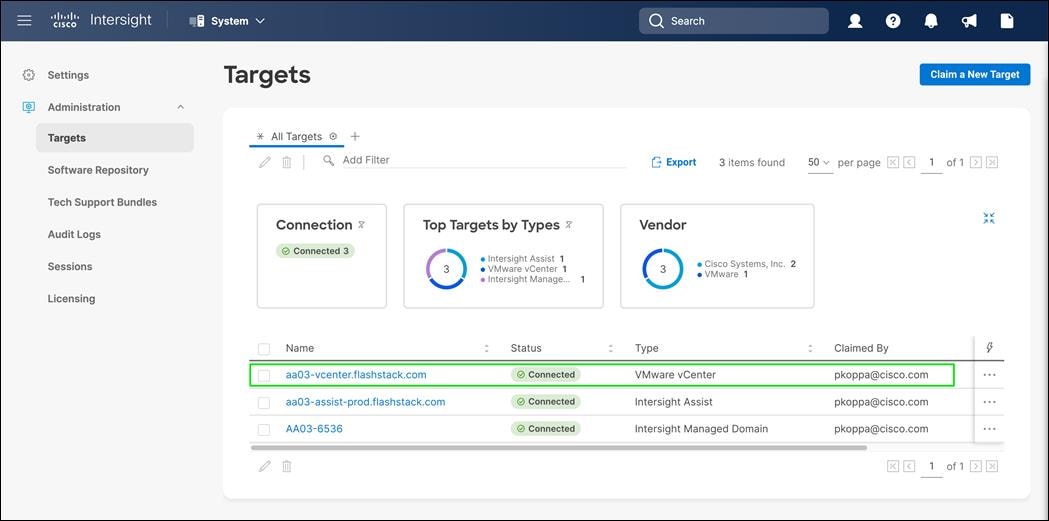Click Cisco Systems, Inc. legend entry
1049x521 pixels.
(x=746, y=264)
